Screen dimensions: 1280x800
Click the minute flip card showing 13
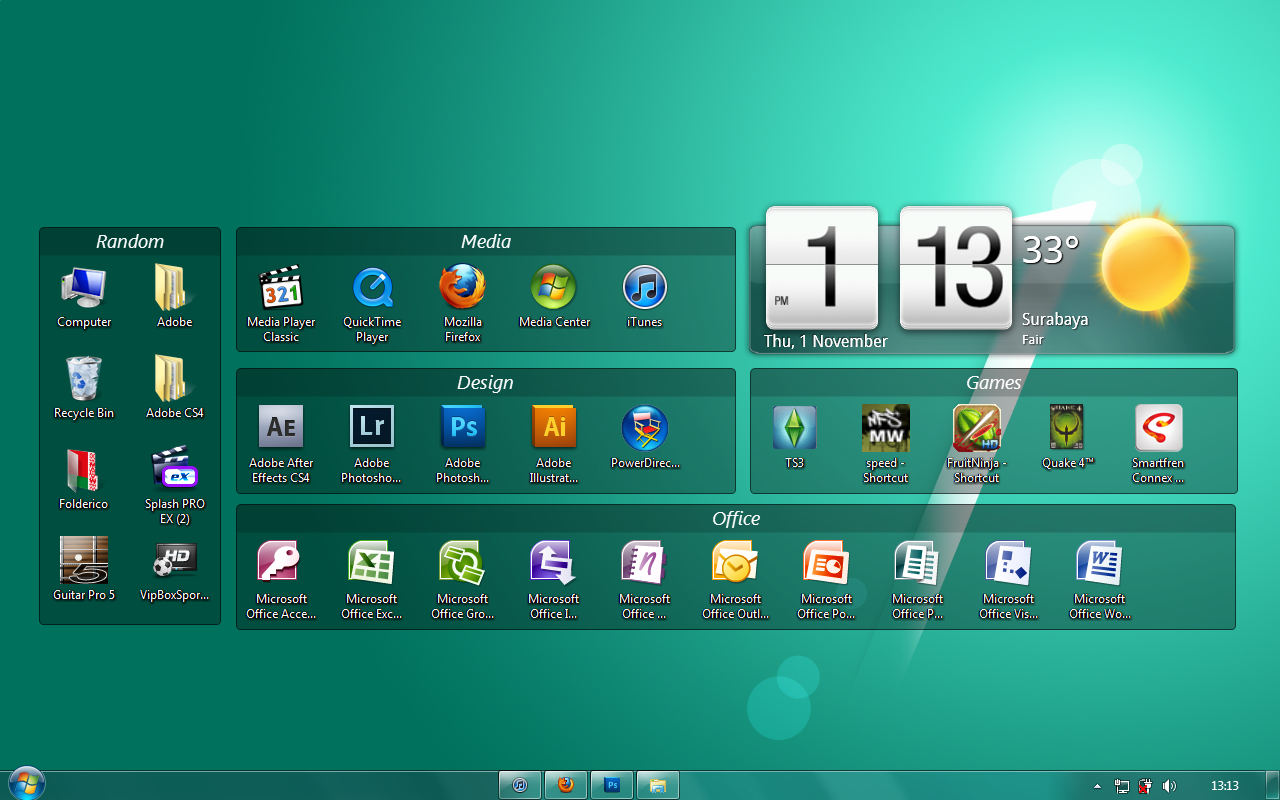click(956, 267)
